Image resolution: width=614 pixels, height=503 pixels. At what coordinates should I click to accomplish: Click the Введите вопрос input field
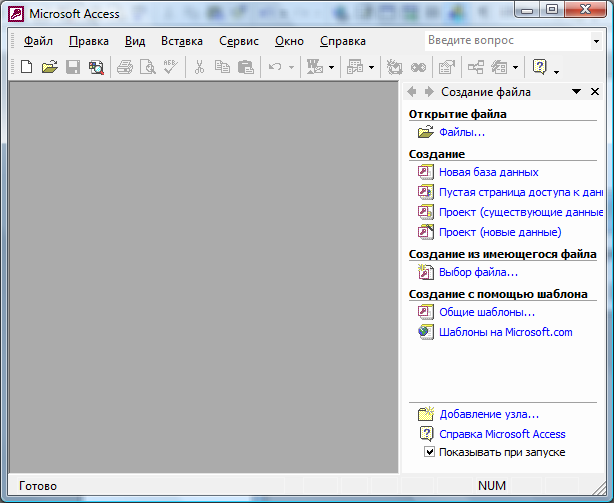[x=507, y=41]
